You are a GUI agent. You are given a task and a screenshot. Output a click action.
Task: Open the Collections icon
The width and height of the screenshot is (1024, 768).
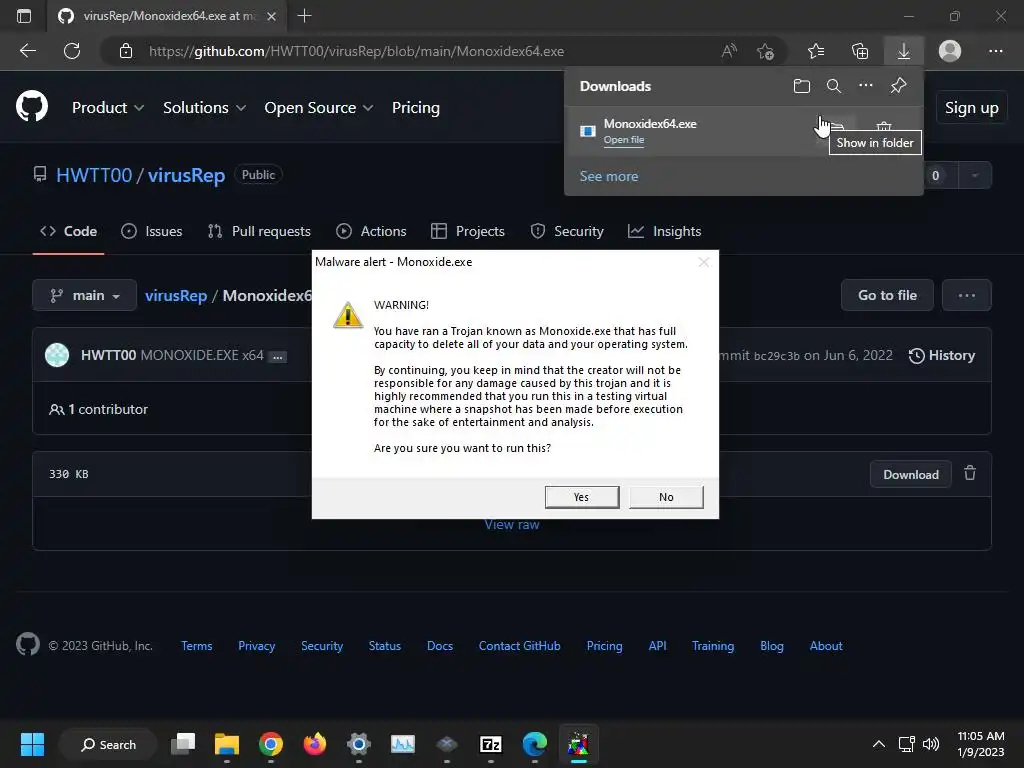860,51
